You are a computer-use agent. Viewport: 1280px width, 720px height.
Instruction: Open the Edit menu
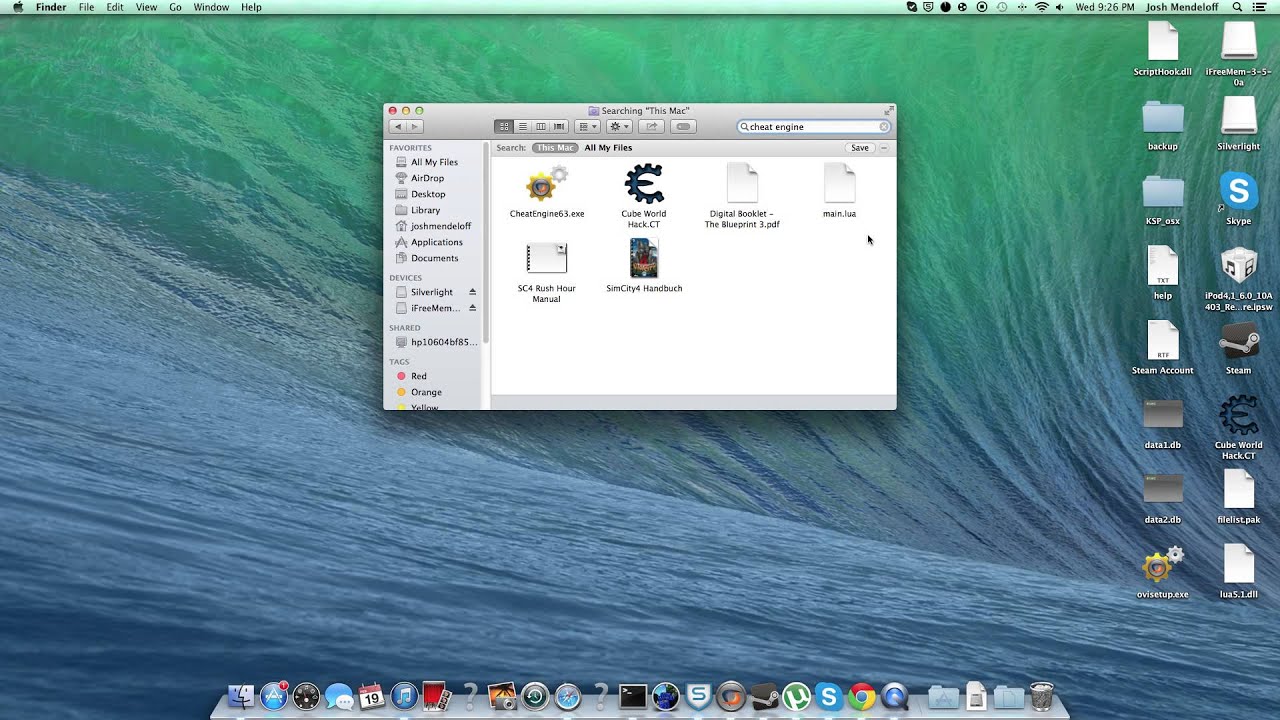(115, 7)
